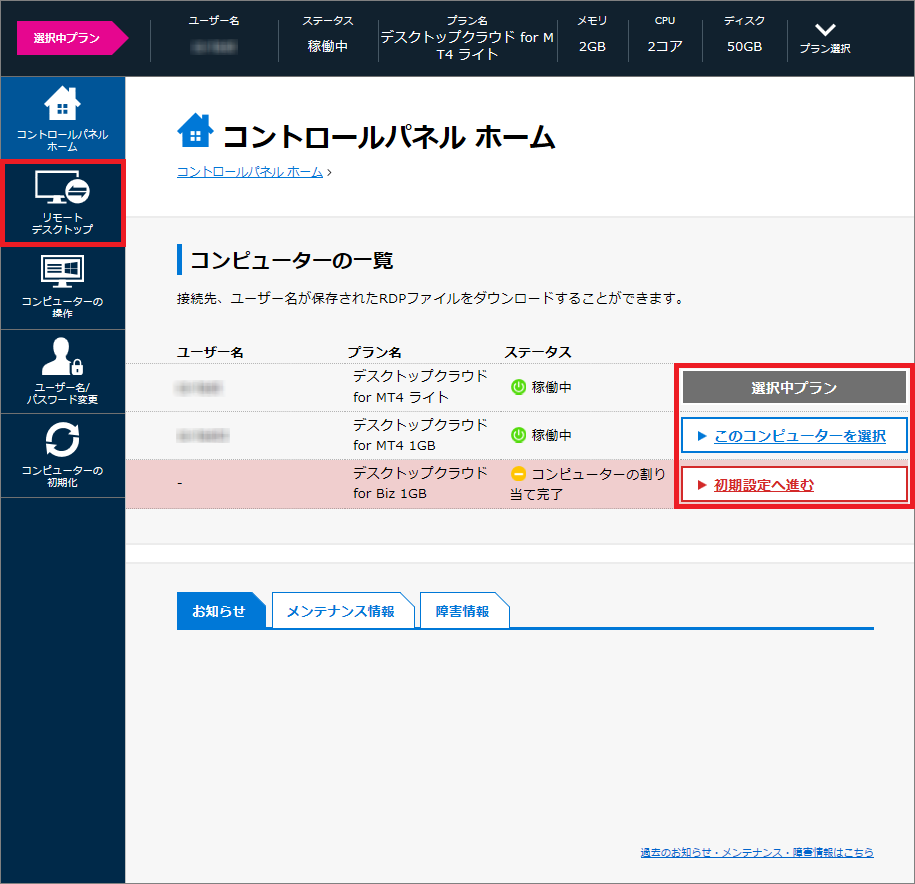The width and height of the screenshot is (915, 884).
Task: Click green power icon in MT4 ライト row
Action: (518, 387)
